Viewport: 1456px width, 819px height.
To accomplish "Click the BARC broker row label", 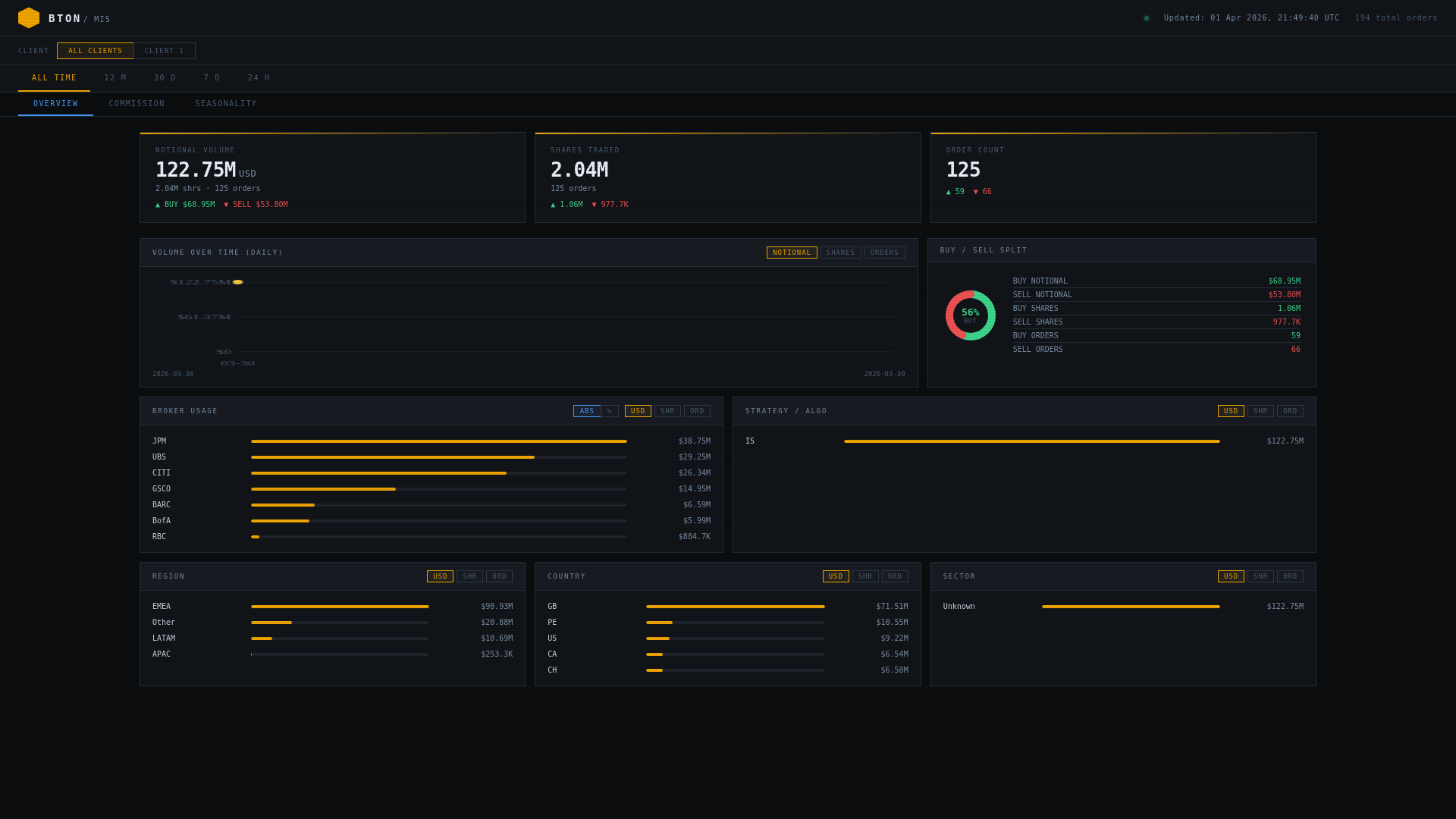I will click(x=162, y=505).
